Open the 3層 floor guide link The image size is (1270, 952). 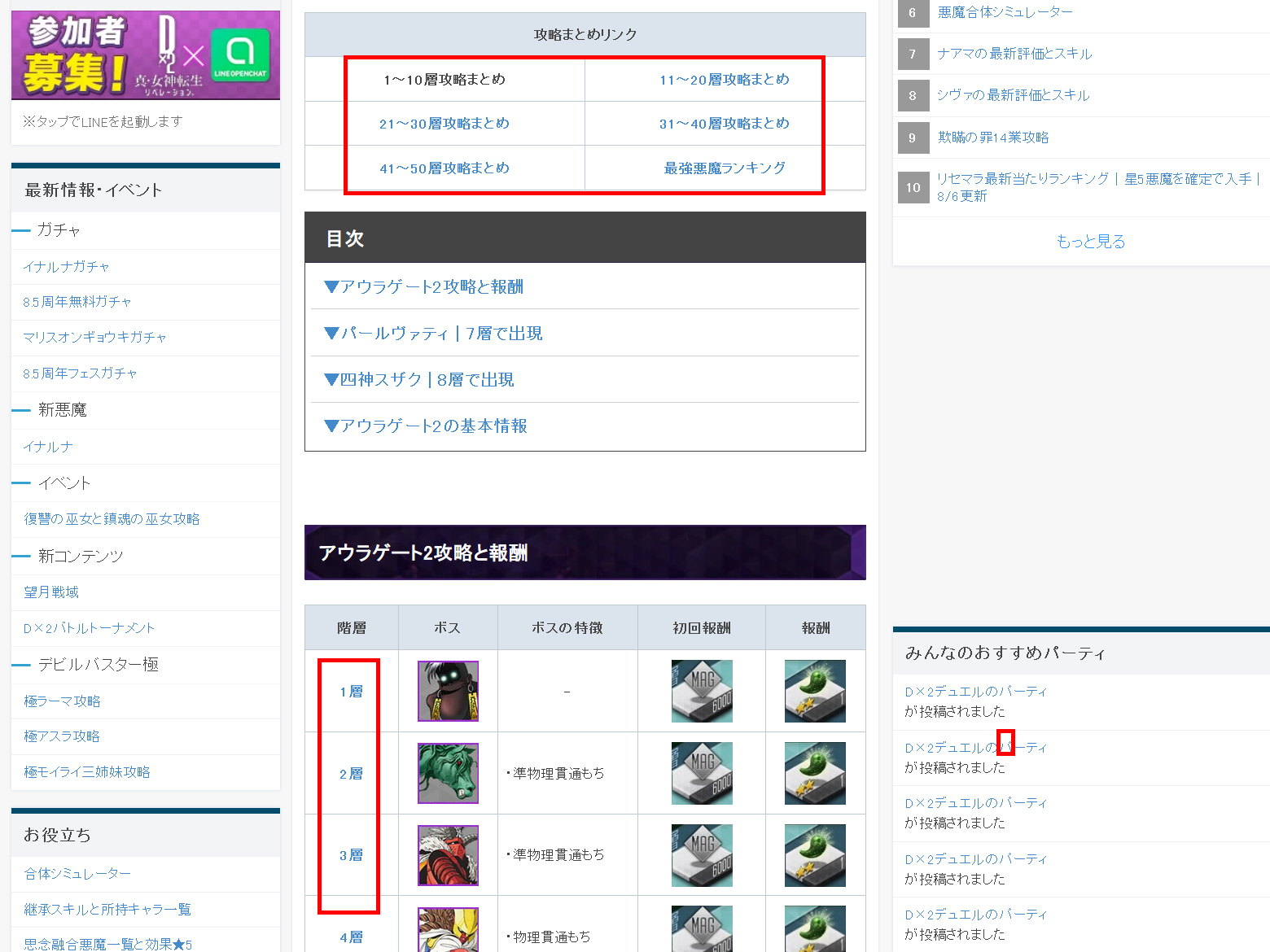click(x=352, y=855)
